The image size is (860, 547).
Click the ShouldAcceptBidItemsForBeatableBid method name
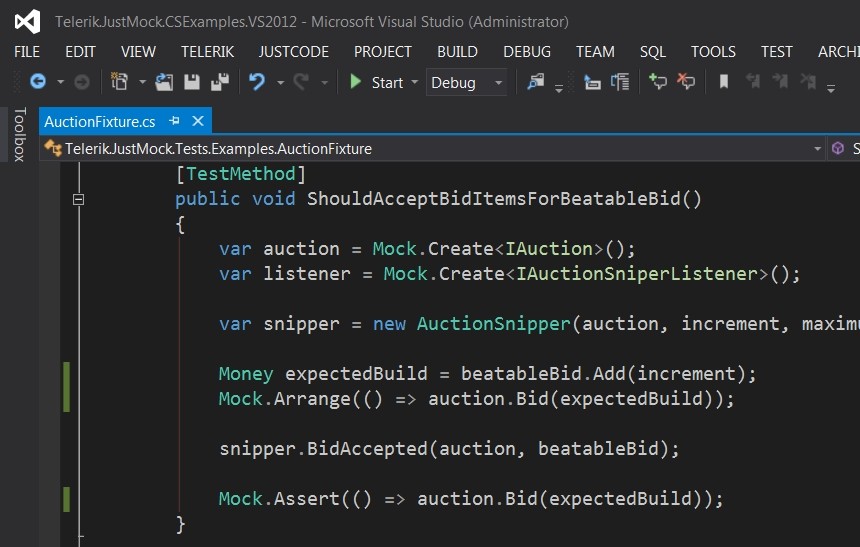point(494,199)
